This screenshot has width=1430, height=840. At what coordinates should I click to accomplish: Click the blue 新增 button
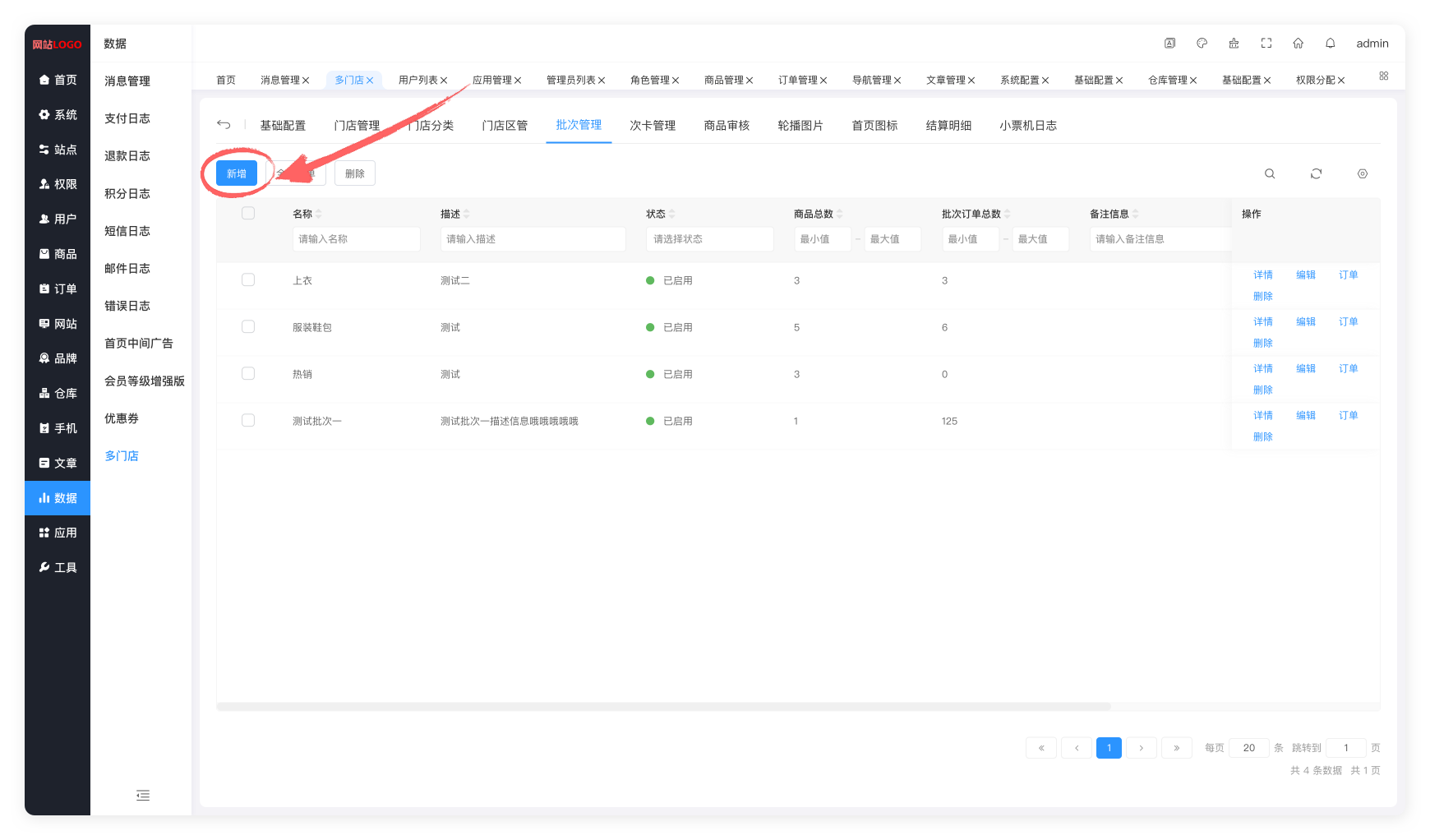(x=237, y=173)
